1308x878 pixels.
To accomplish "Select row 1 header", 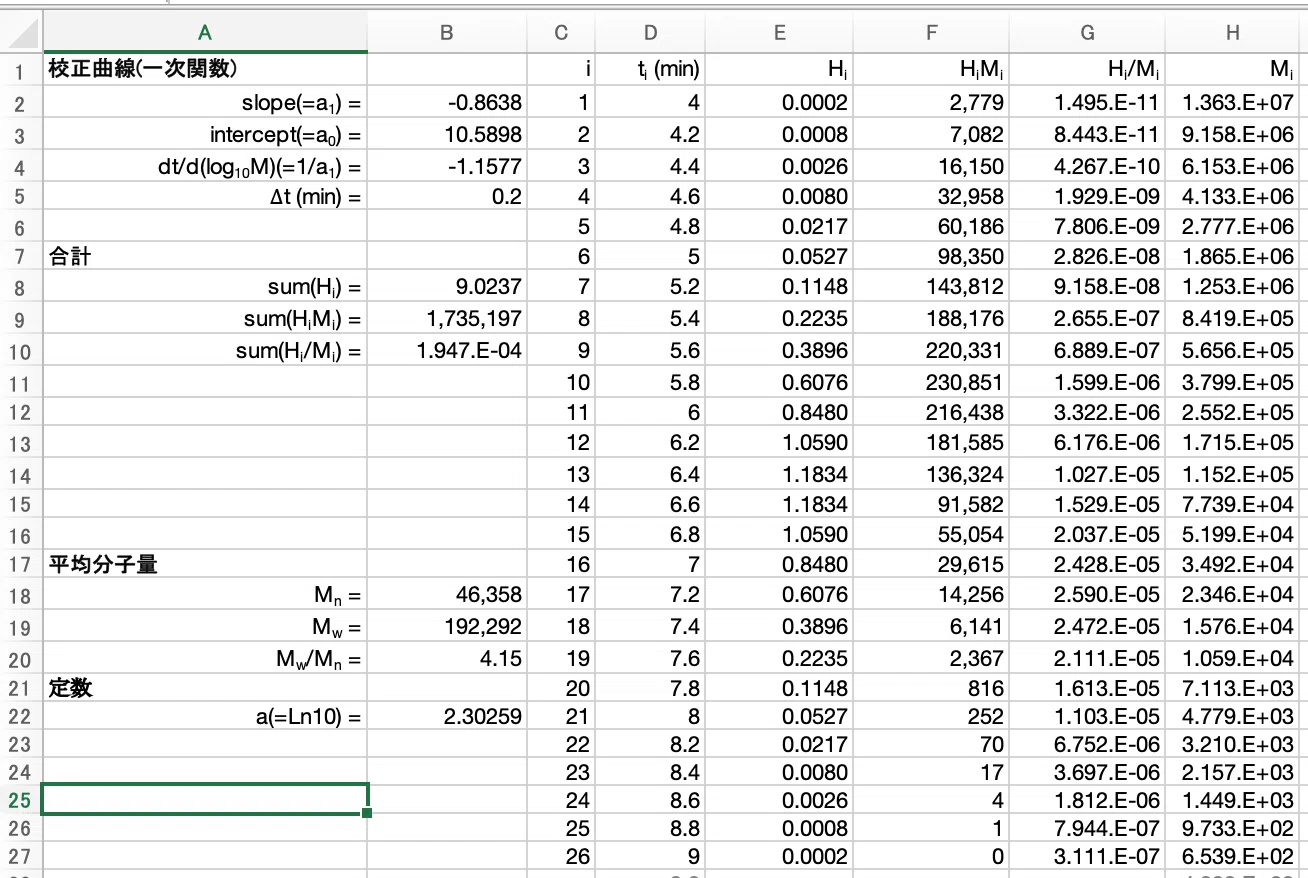I will click(x=21, y=71).
